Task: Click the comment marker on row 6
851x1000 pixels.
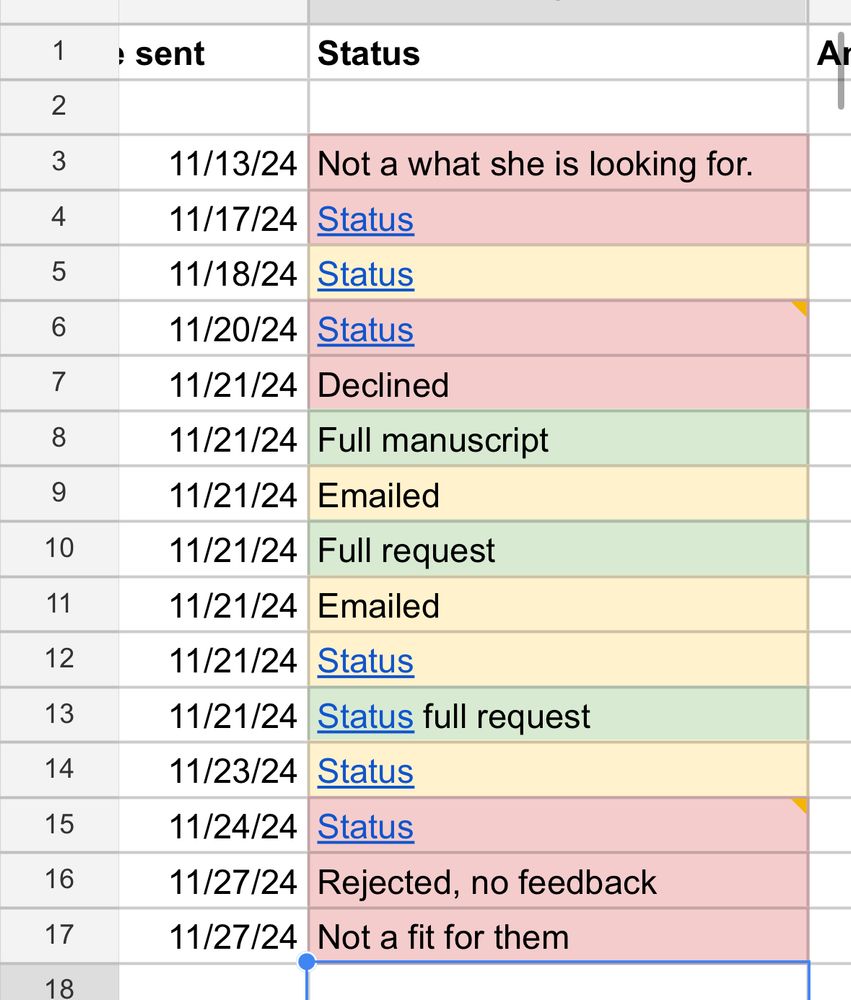Action: pyautogui.click(x=801, y=307)
